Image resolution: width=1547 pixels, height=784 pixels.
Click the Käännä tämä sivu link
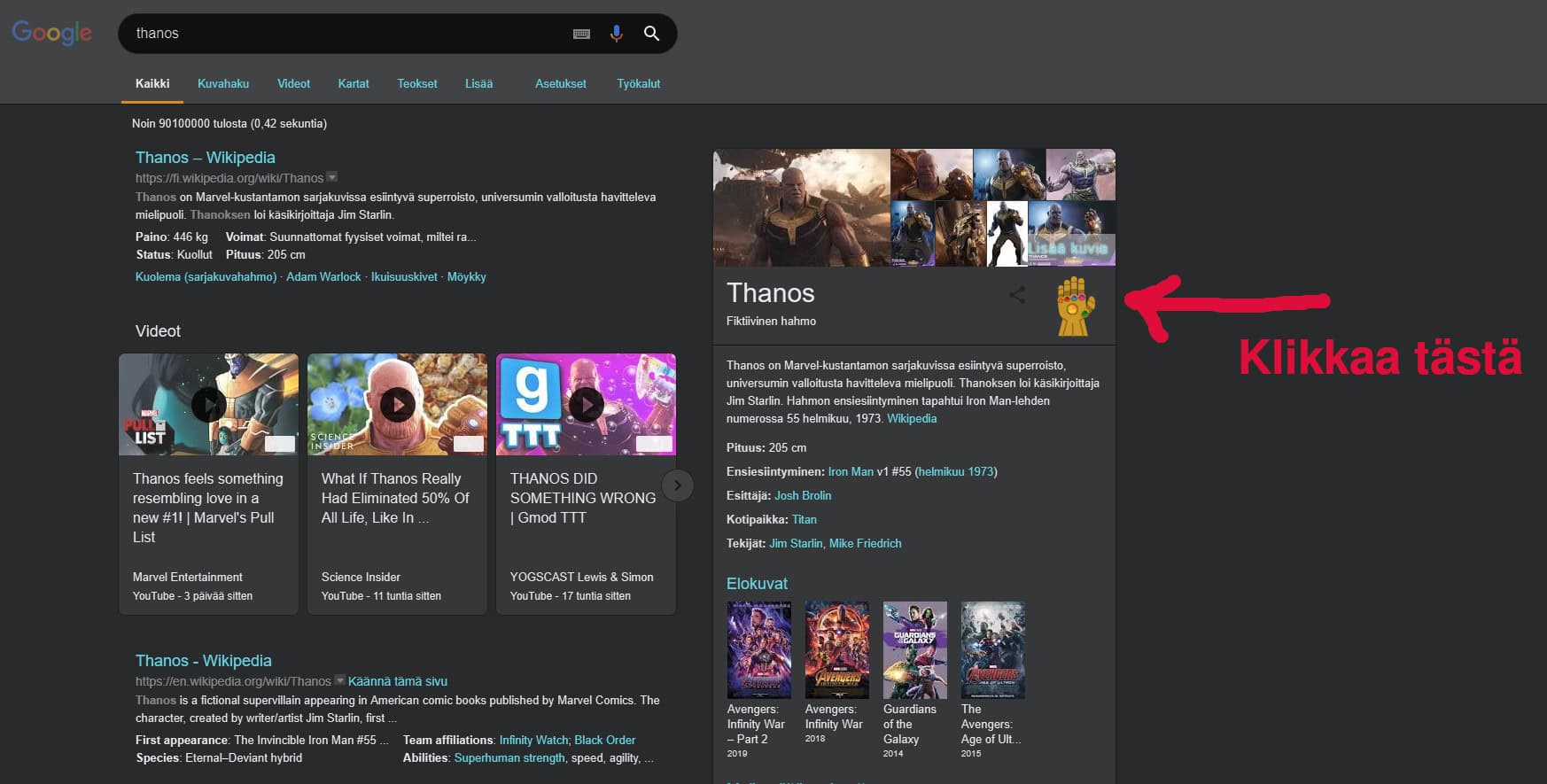pyautogui.click(x=398, y=681)
